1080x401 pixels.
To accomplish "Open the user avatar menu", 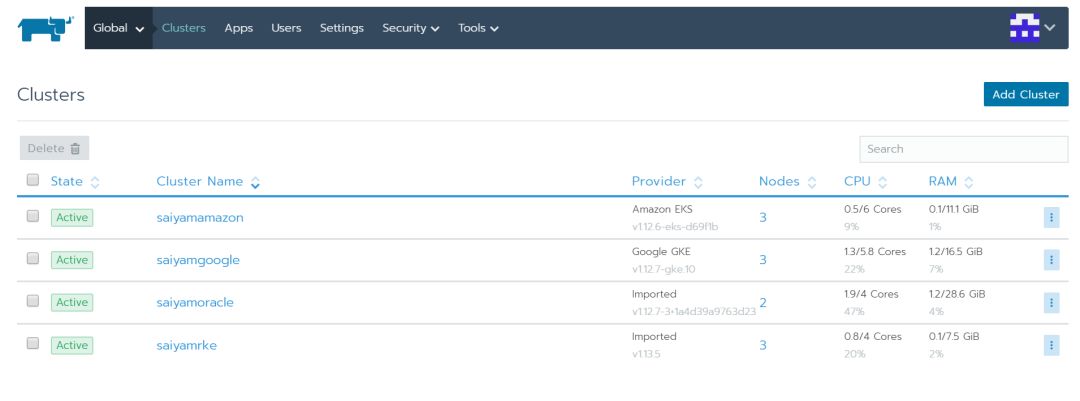I will point(1031,28).
